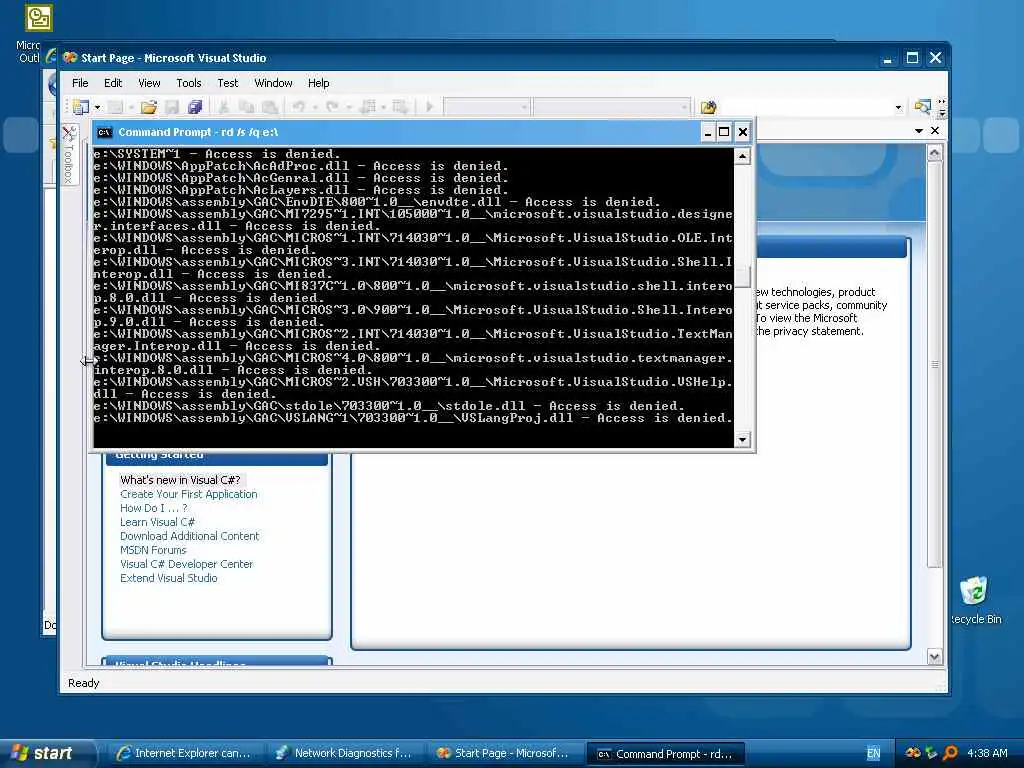Screen dimensions: 1024x768
Task: Open the File menu
Action: pyautogui.click(x=80, y=83)
